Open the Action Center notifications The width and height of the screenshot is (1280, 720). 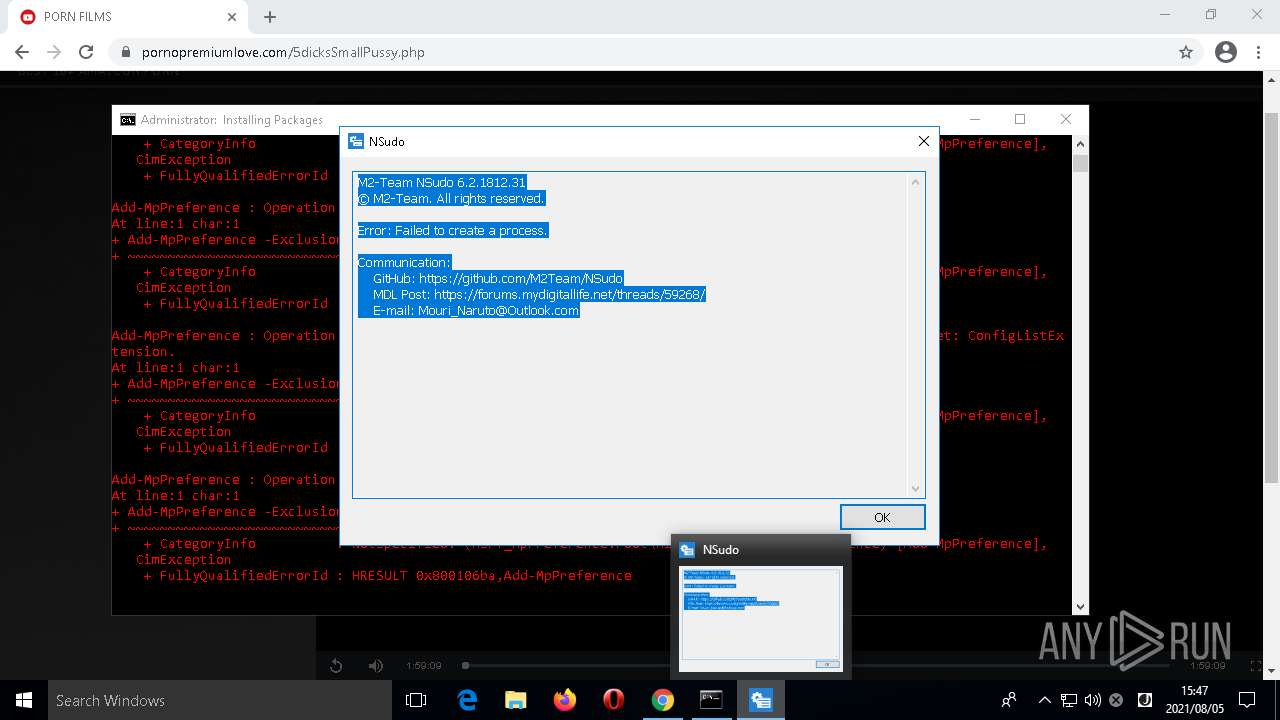(1247, 700)
